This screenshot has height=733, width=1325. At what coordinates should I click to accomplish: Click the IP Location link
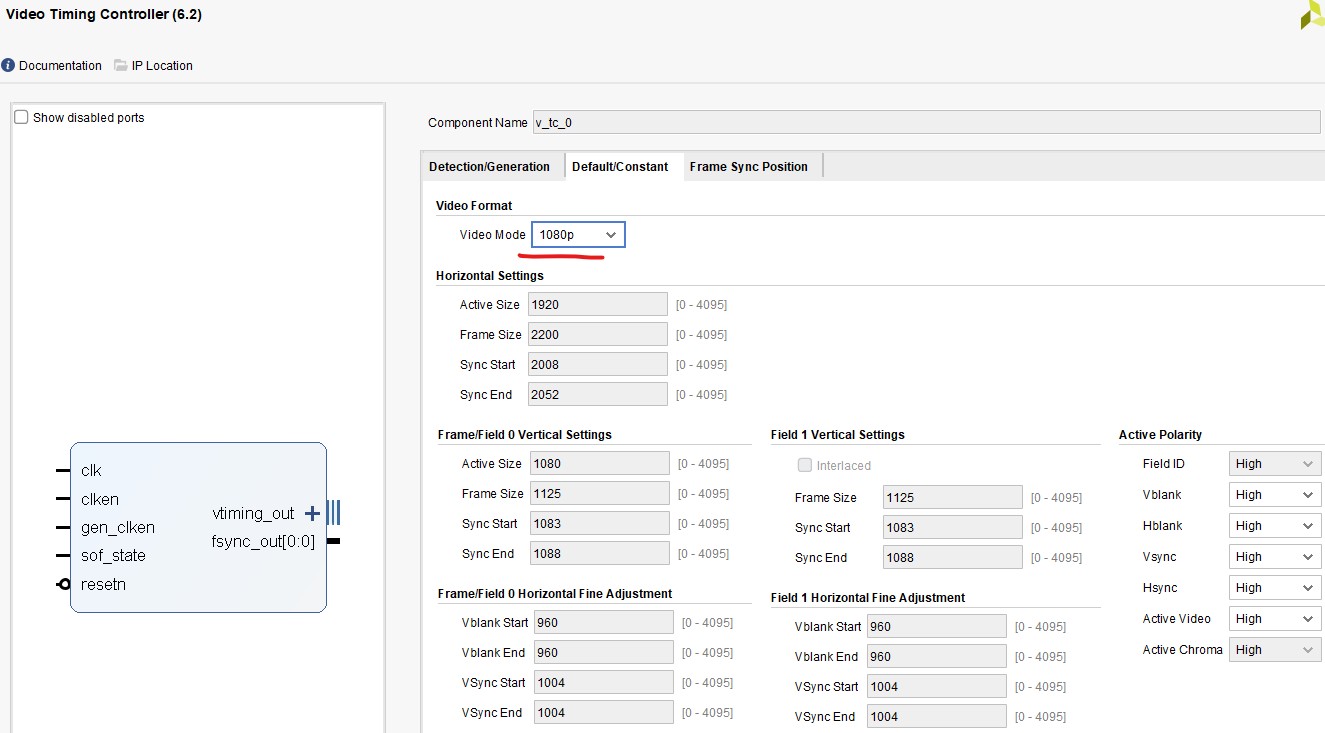click(162, 66)
